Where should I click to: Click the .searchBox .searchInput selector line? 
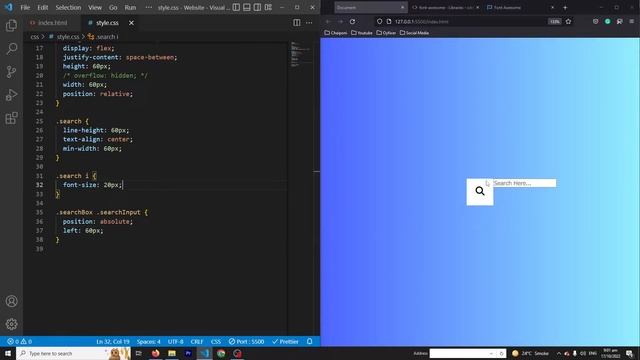point(102,212)
